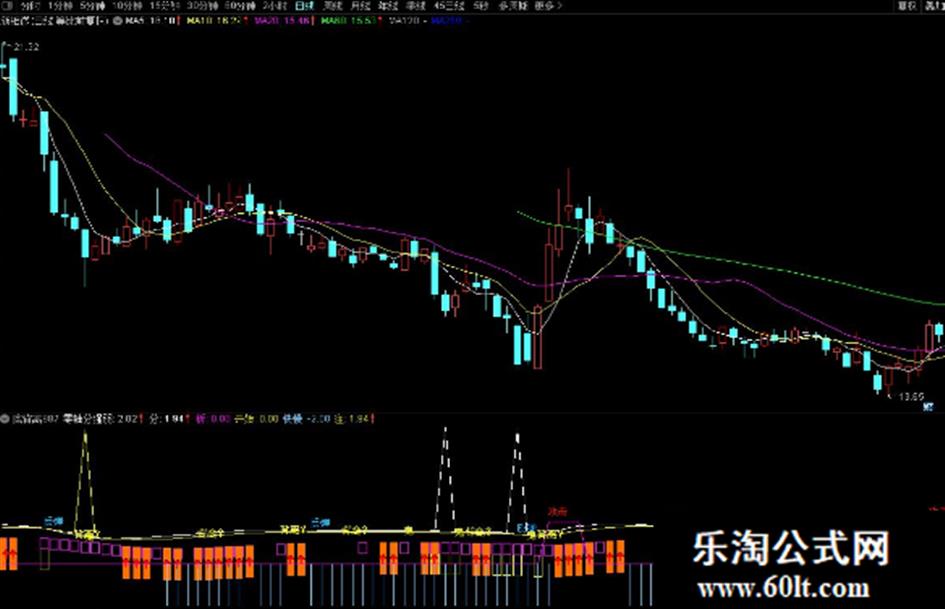
Task: Expand the 更多 more periods menu
Action: click(x=547, y=6)
